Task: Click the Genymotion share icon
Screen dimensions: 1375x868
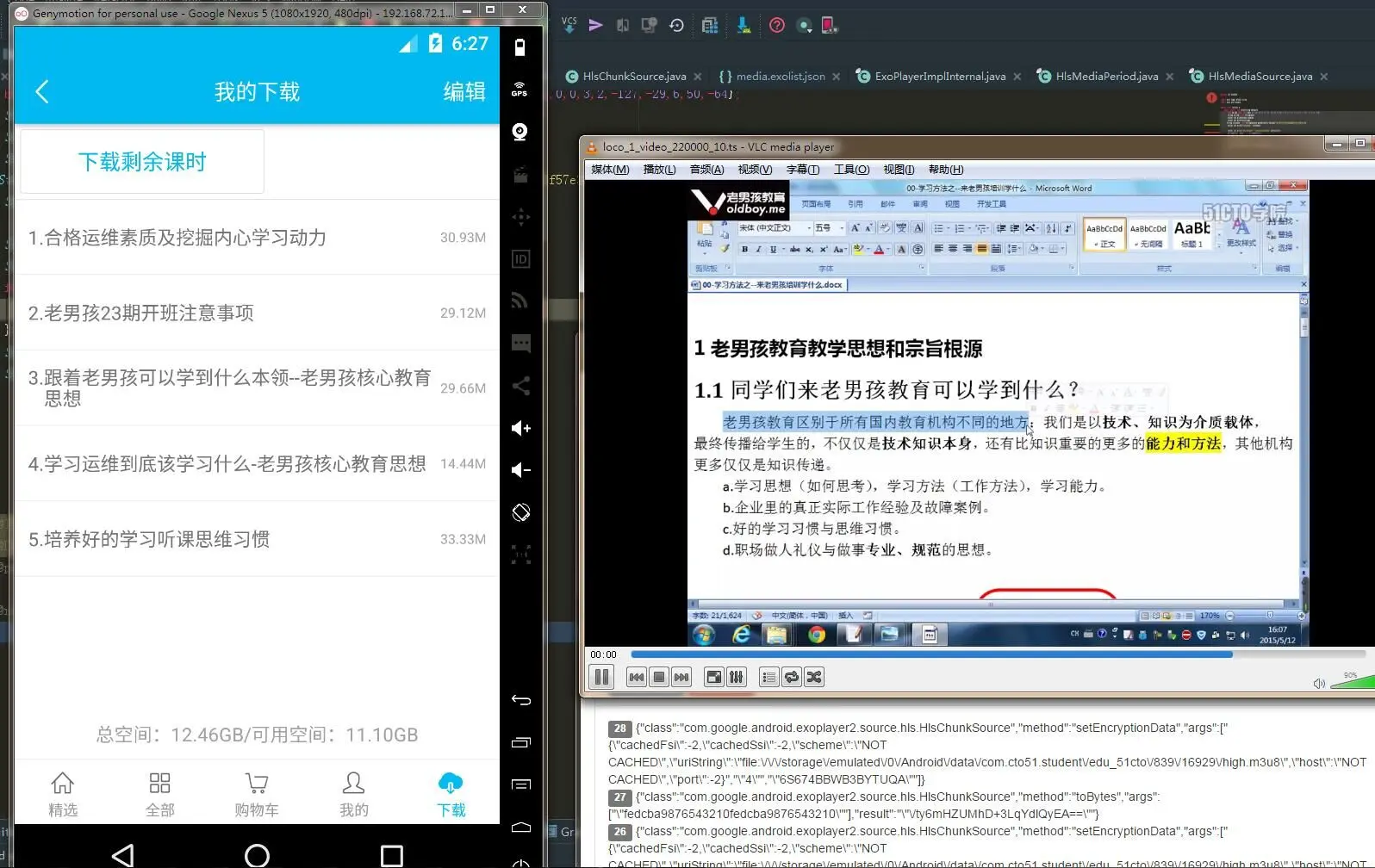Action: [x=520, y=385]
